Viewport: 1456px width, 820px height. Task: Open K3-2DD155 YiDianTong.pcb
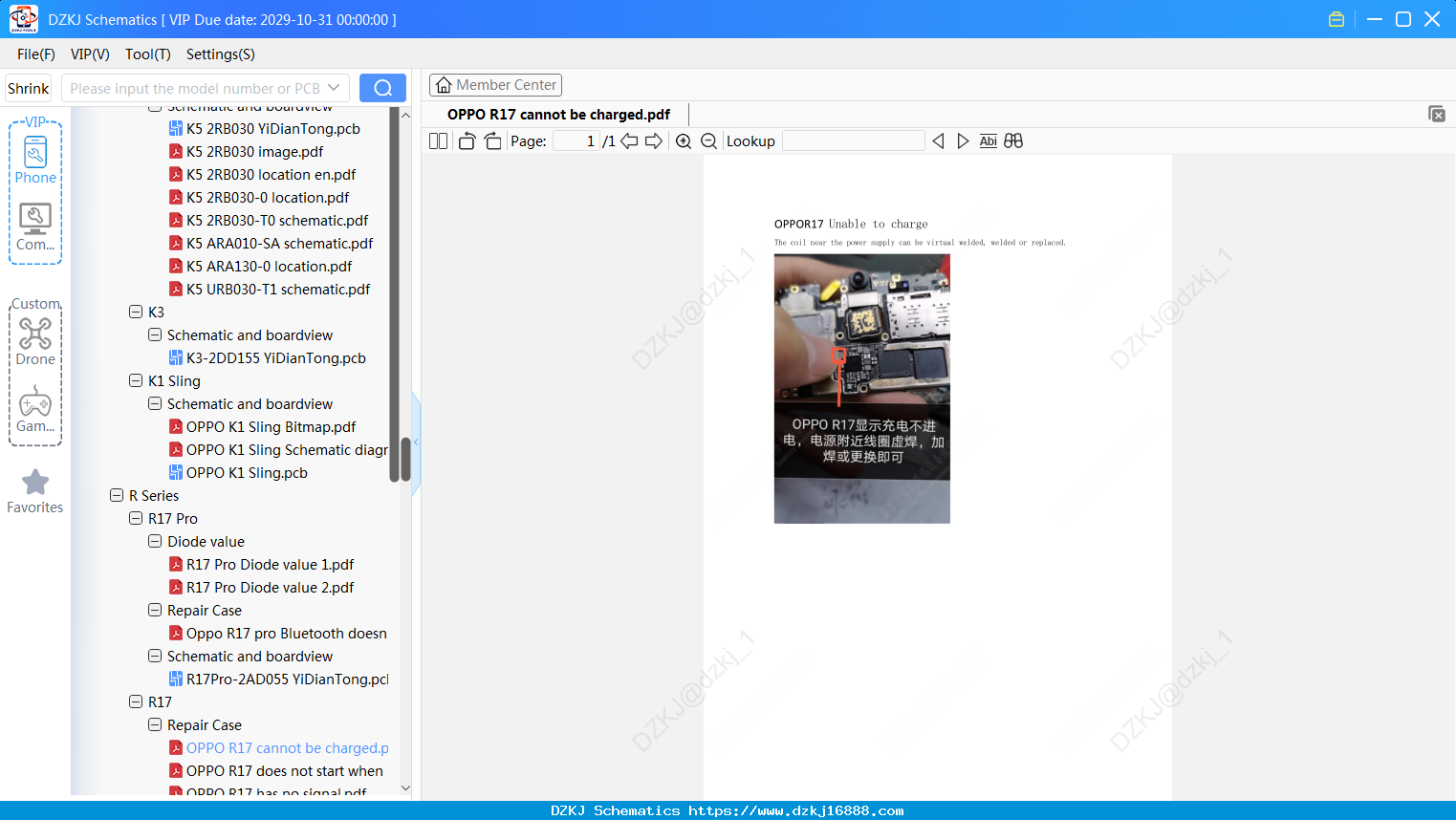[x=275, y=357]
